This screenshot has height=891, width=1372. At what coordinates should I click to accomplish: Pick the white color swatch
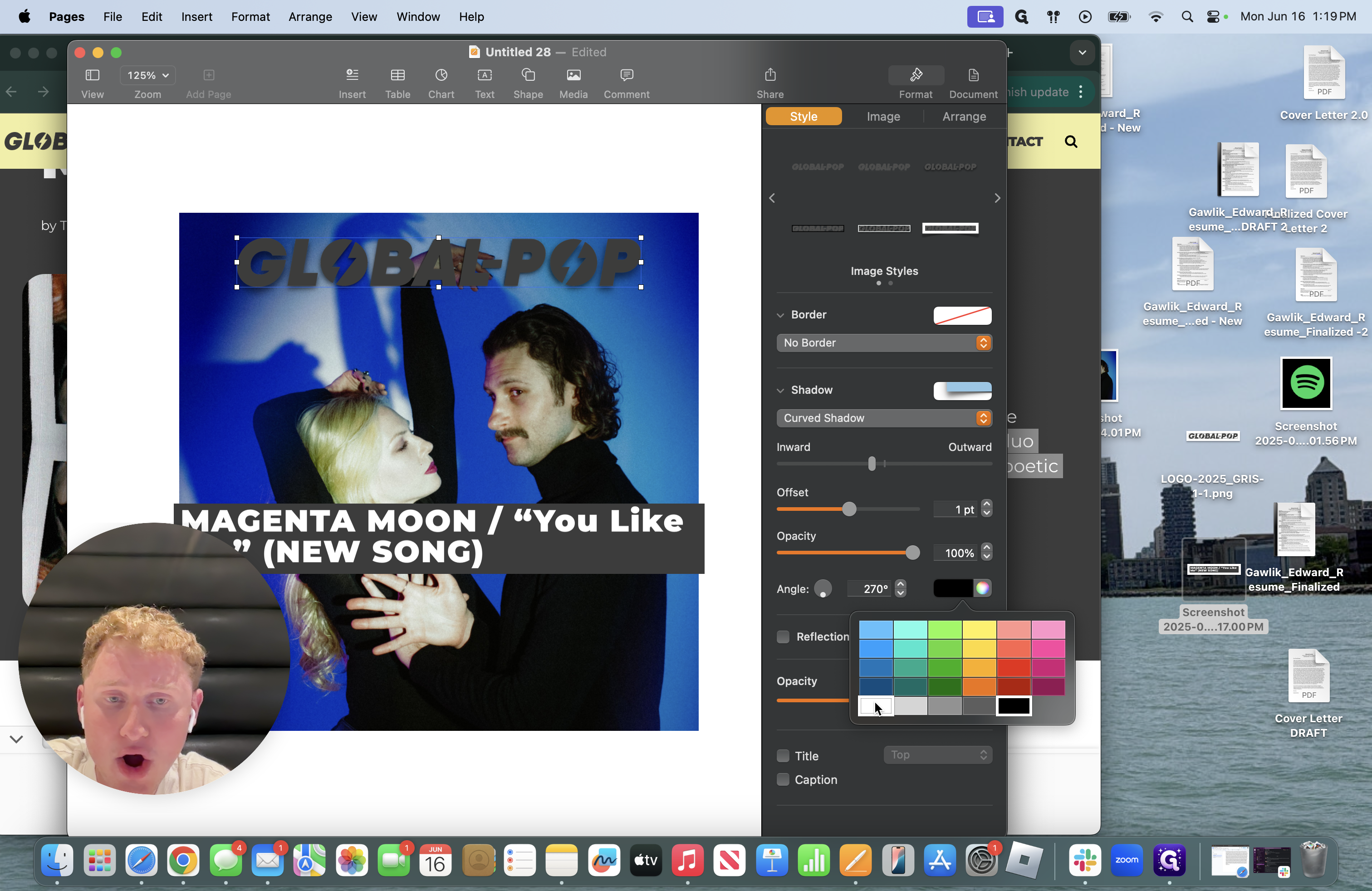876,705
